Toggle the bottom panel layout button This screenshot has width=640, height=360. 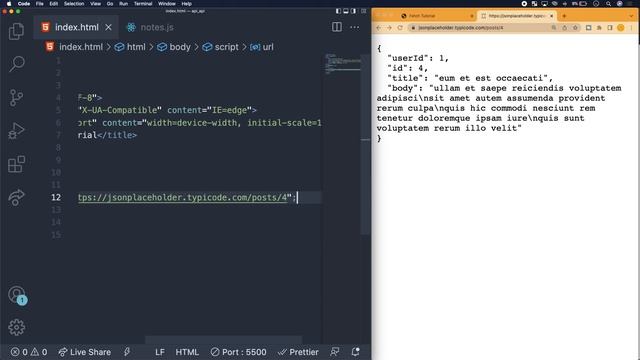pyautogui.click(x=346, y=11)
